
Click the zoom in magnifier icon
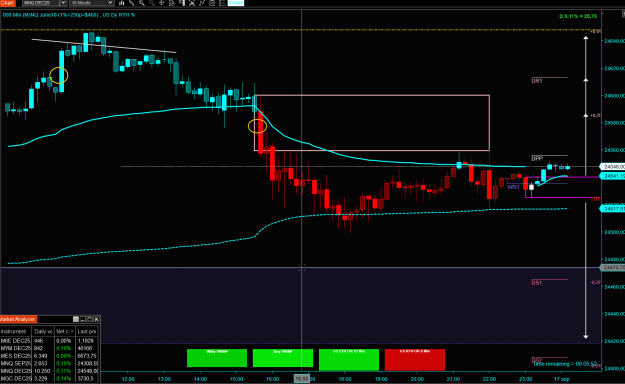point(142,3)
